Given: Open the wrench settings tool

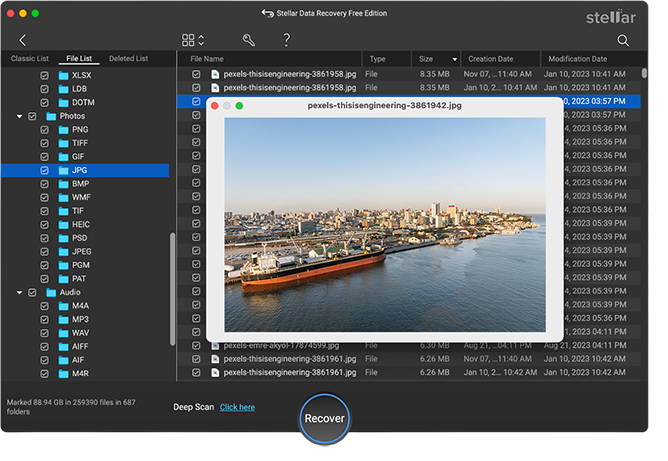Looking at the screenshot, I should point(248,40).
